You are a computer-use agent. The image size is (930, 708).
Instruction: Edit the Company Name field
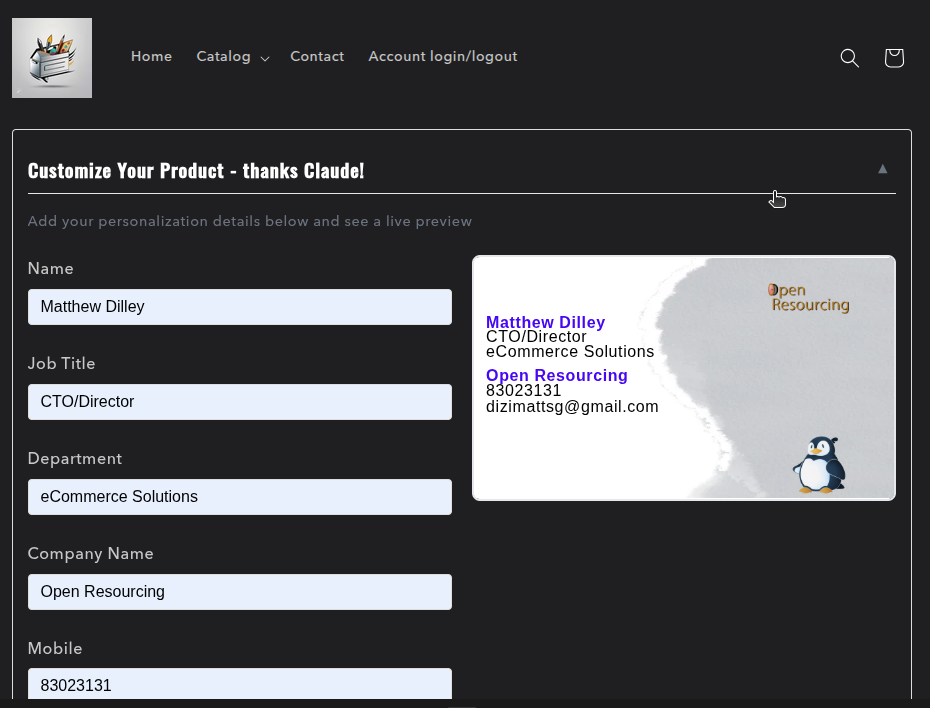[240, 592]
